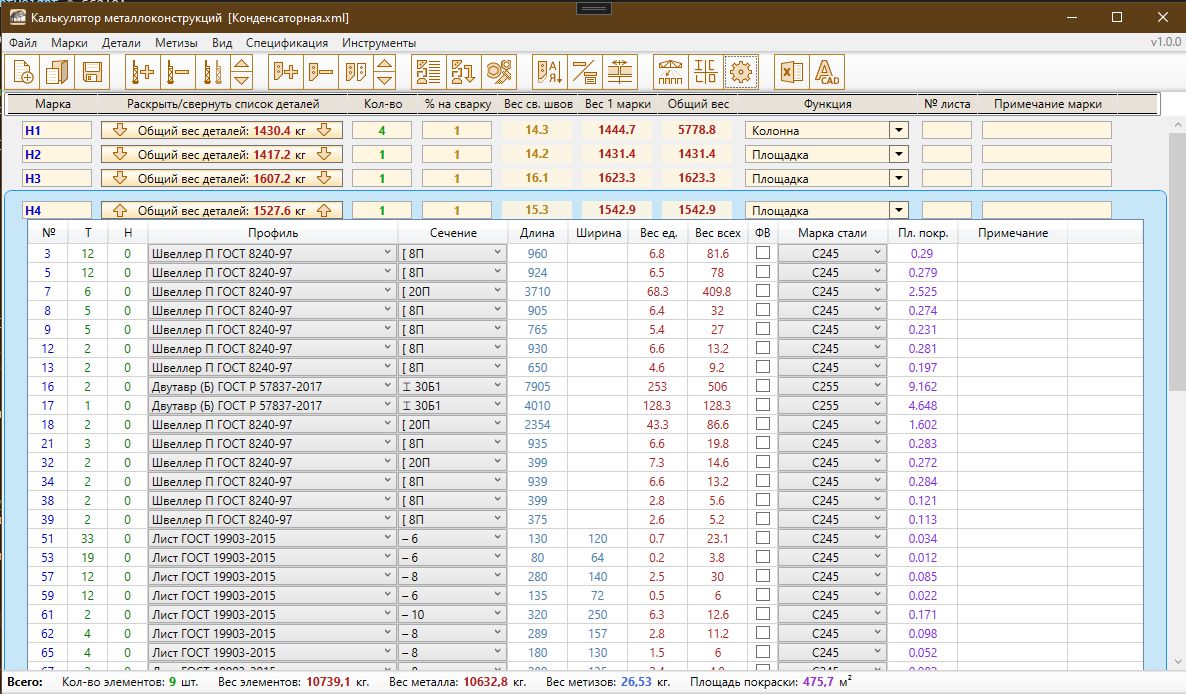The height and width of the screenshot is (694, 1186).
Task: Tick the ФВ checkbox for detail 51
Action: (762, 538)
